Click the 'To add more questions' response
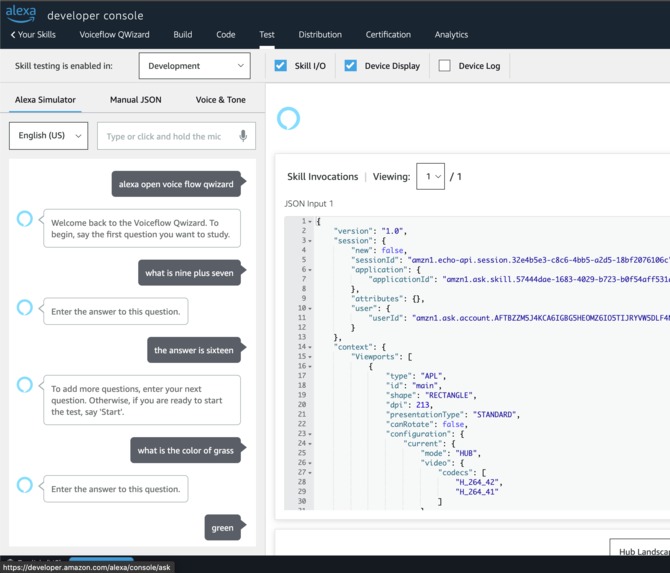This screenshot has width=670, height=573. (142, 400)
